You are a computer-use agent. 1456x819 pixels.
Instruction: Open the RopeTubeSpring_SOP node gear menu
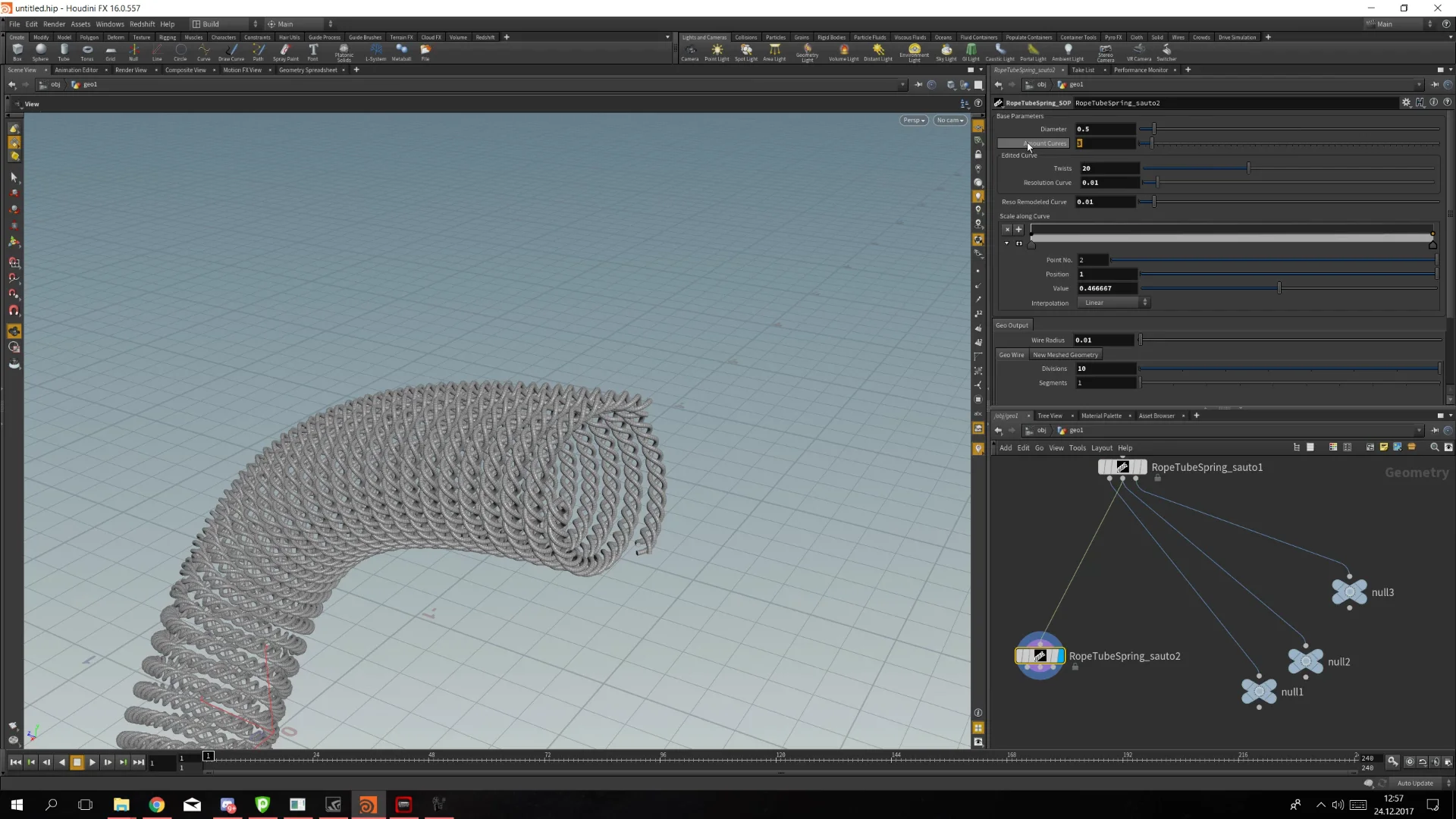point(1406,102)
